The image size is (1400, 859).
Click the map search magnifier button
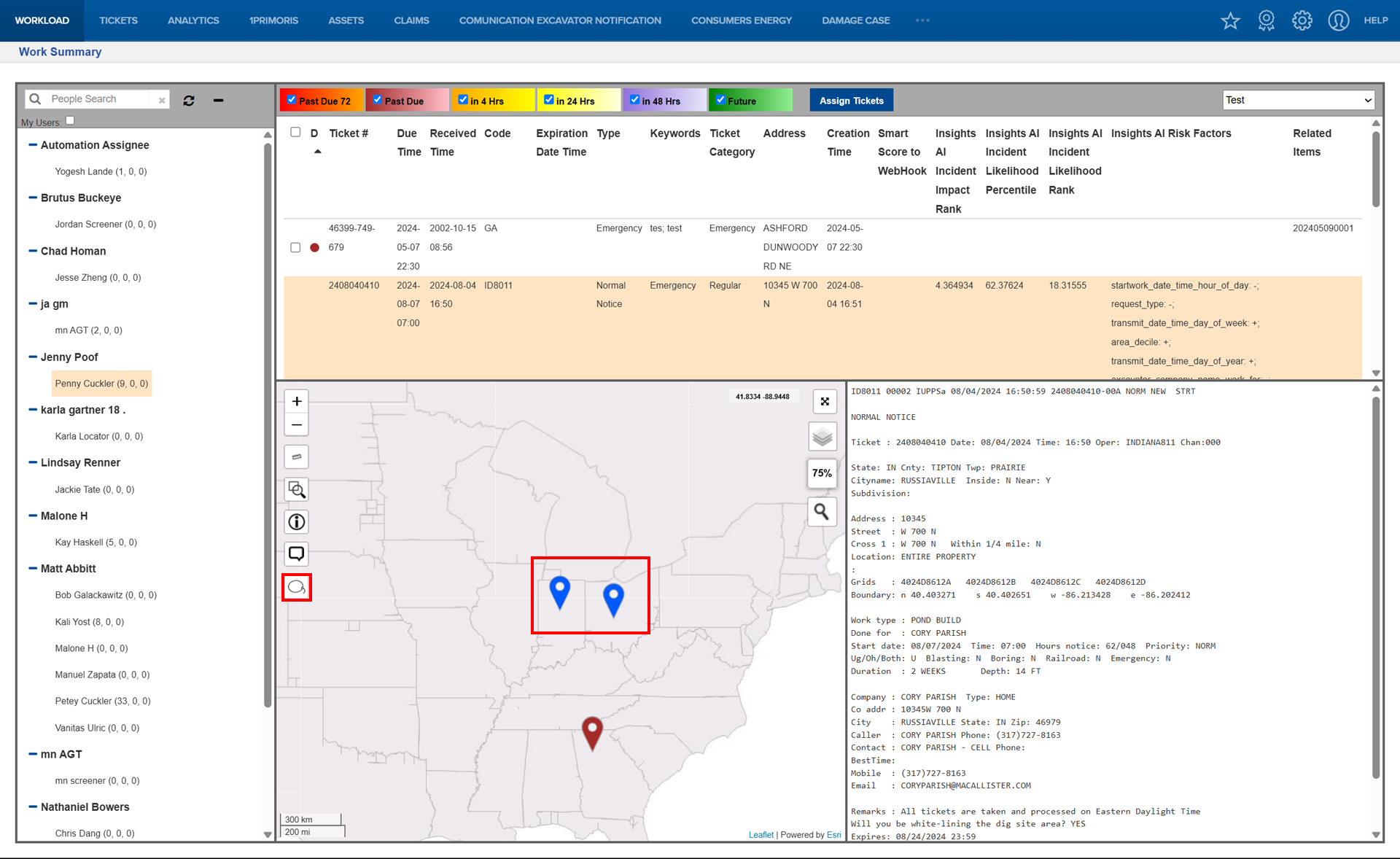click(822, 512)
